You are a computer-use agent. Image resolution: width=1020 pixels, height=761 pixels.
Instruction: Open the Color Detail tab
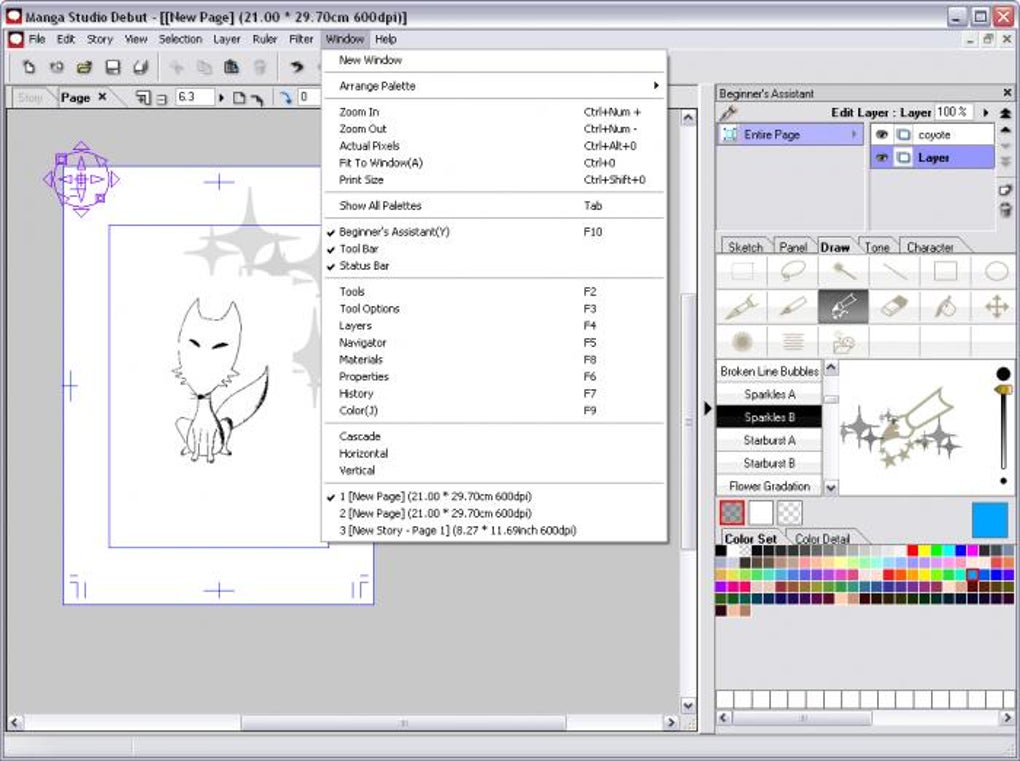tap(822, 539)
